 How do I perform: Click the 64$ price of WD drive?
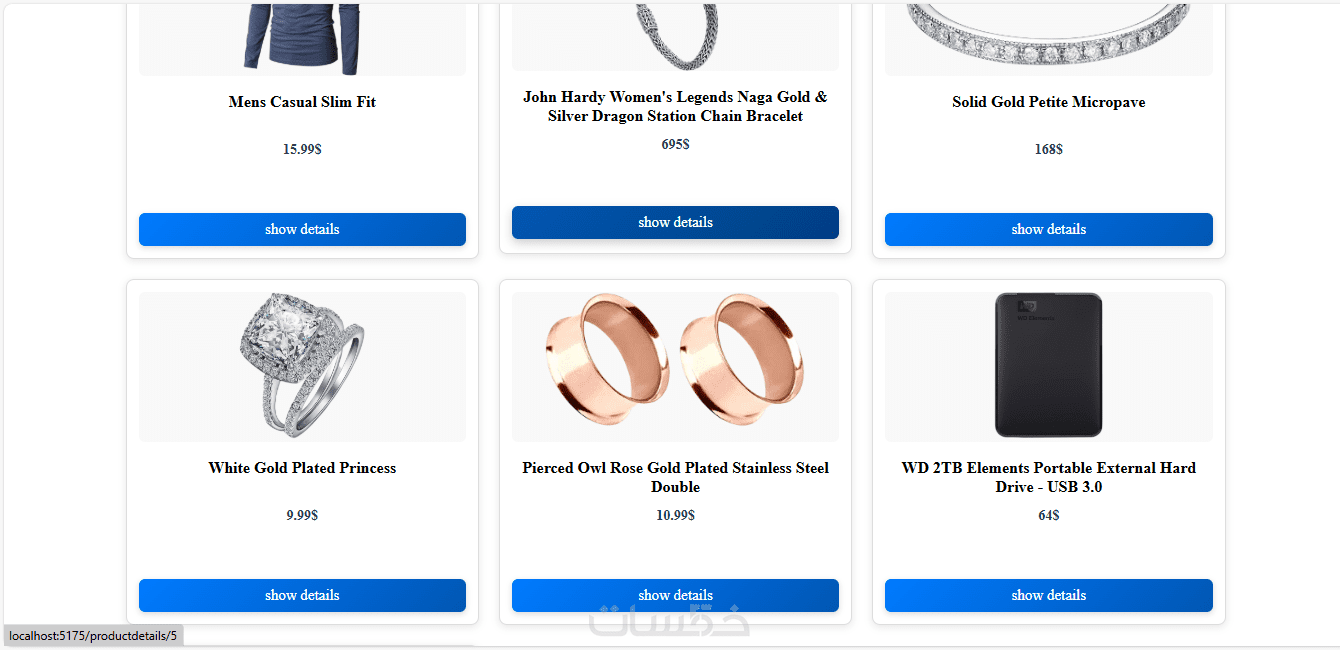point(1048,515)
